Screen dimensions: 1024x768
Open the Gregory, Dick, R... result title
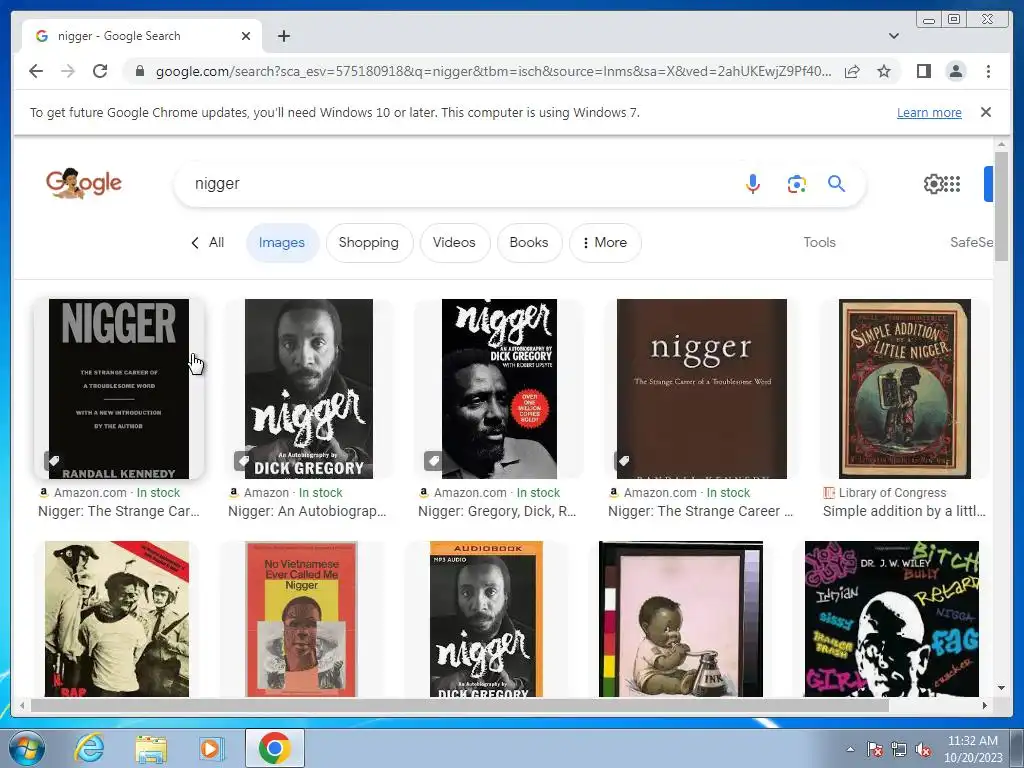[497, 511]
